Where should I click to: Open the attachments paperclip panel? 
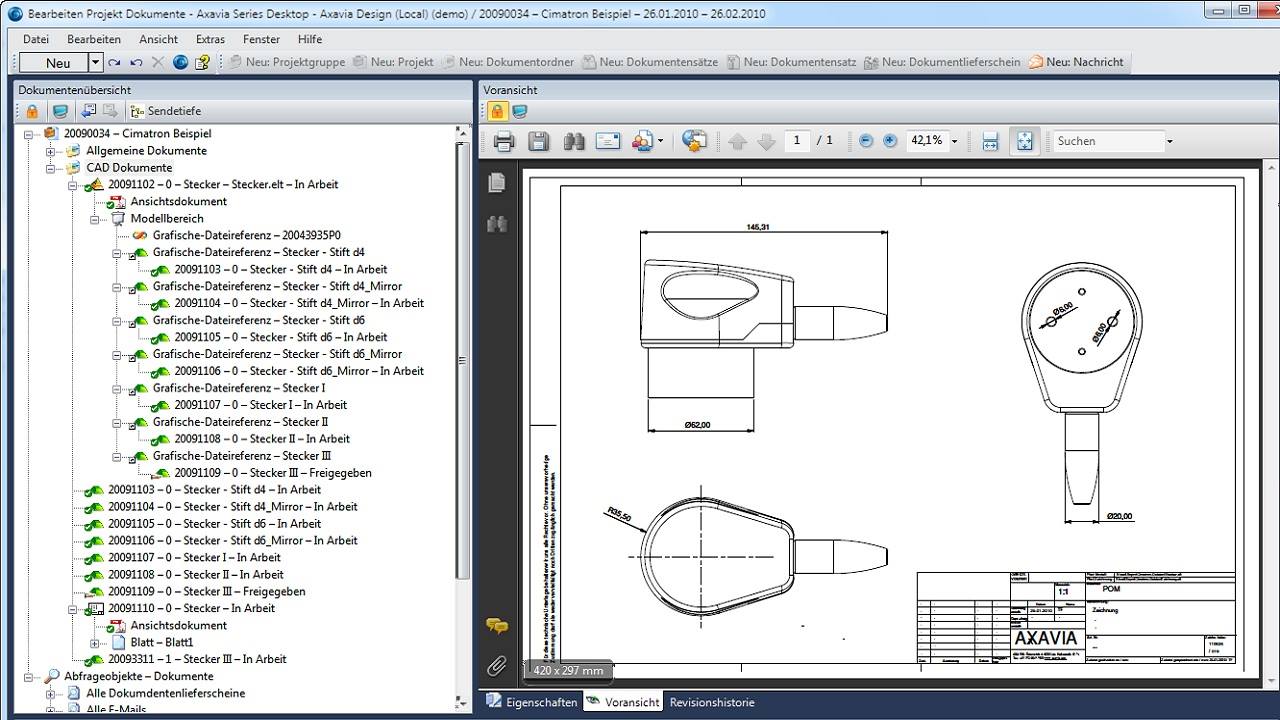pos(496,665)
